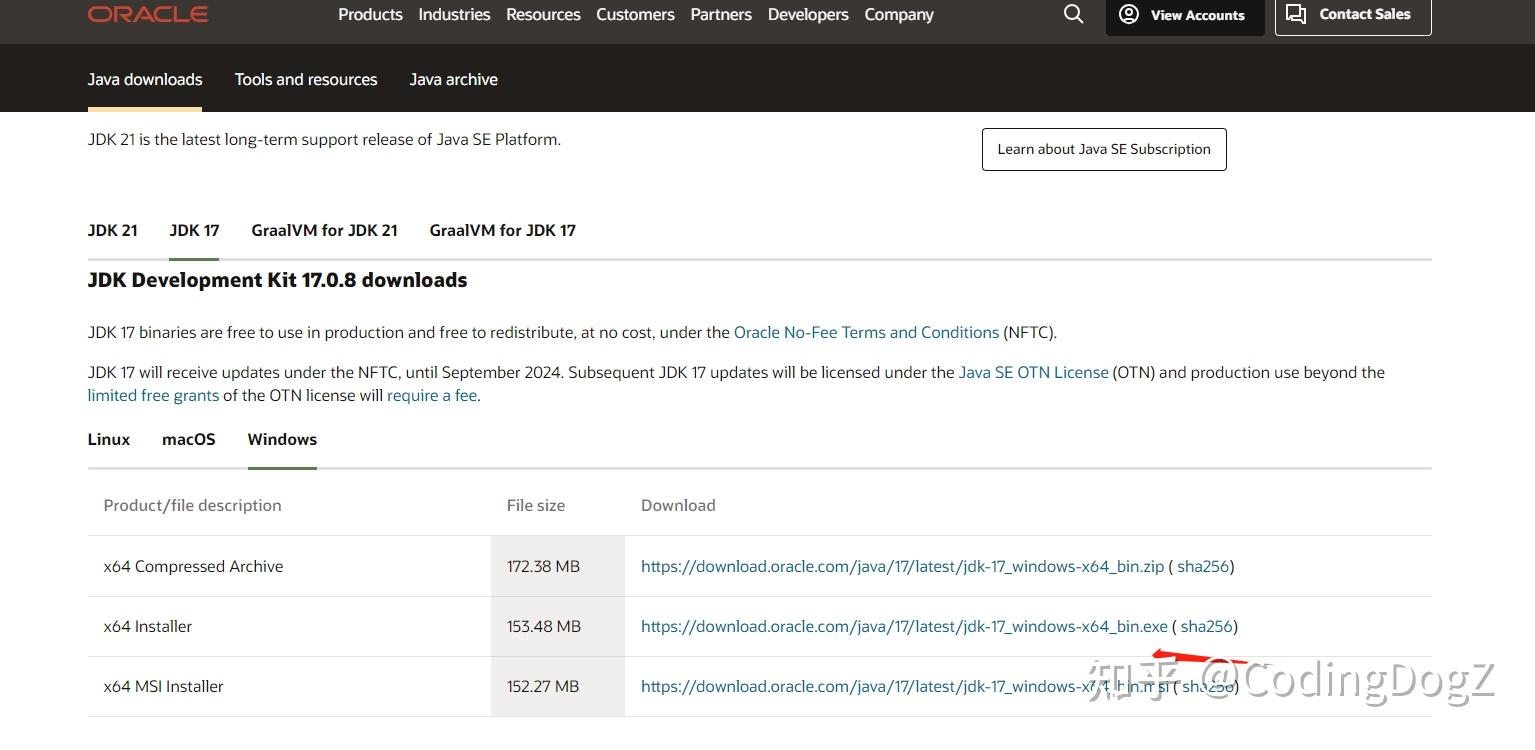1535x750 pixels.
Task: Open the Industries navigation menu
Action: (454, 15)
